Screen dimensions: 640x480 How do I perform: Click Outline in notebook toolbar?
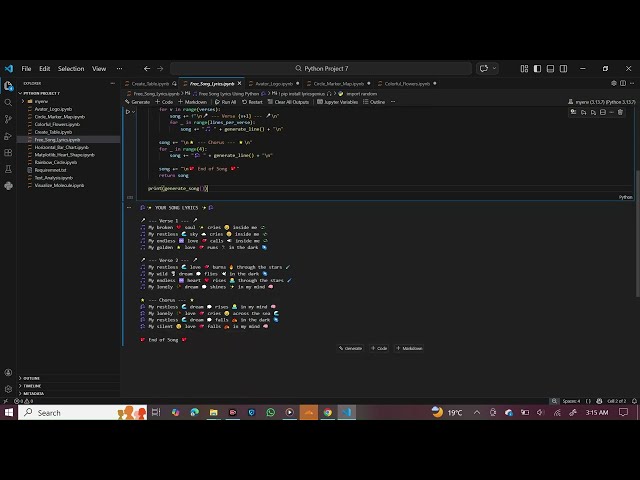(374, 102)
